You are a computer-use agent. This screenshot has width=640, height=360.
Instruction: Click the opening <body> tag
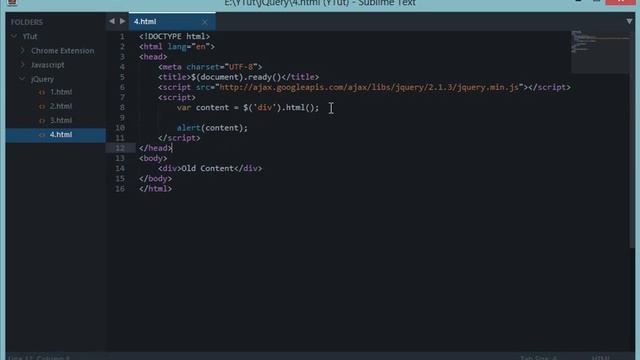[x=153, y=158]
